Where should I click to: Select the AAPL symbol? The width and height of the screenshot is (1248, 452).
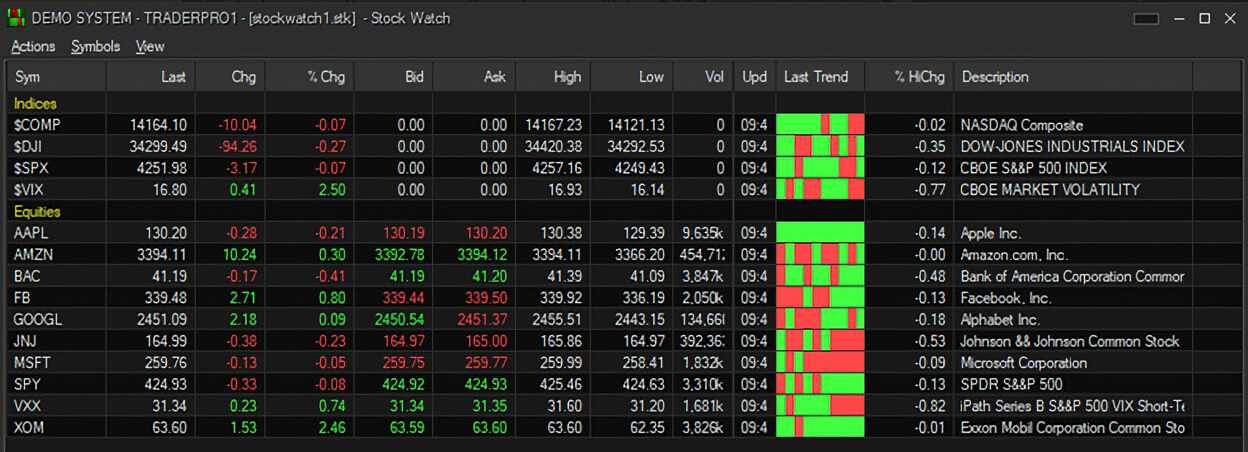[30, 233]
